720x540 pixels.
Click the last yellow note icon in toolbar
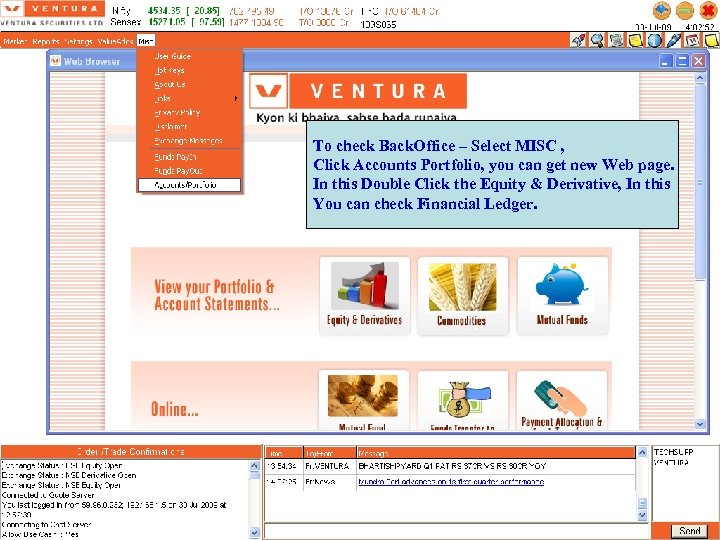(711, 40)
